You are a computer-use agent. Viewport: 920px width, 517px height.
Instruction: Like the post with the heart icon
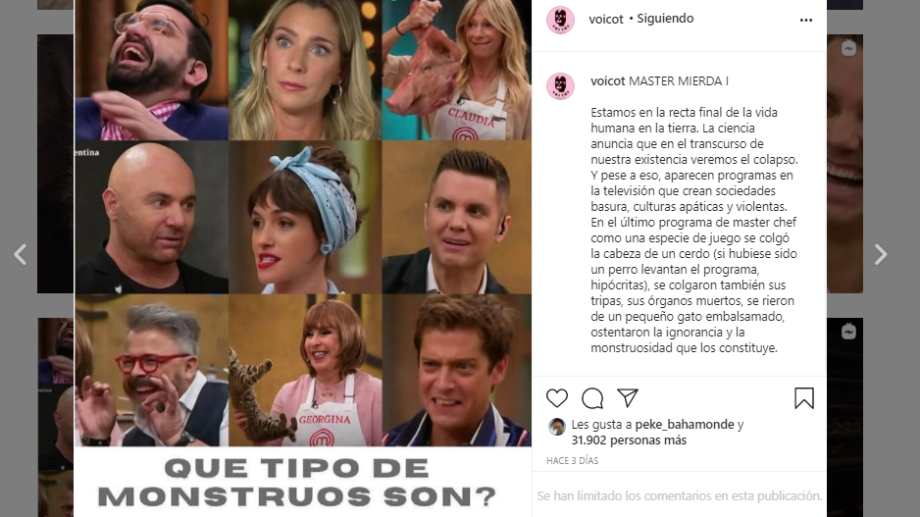[557, 398]
